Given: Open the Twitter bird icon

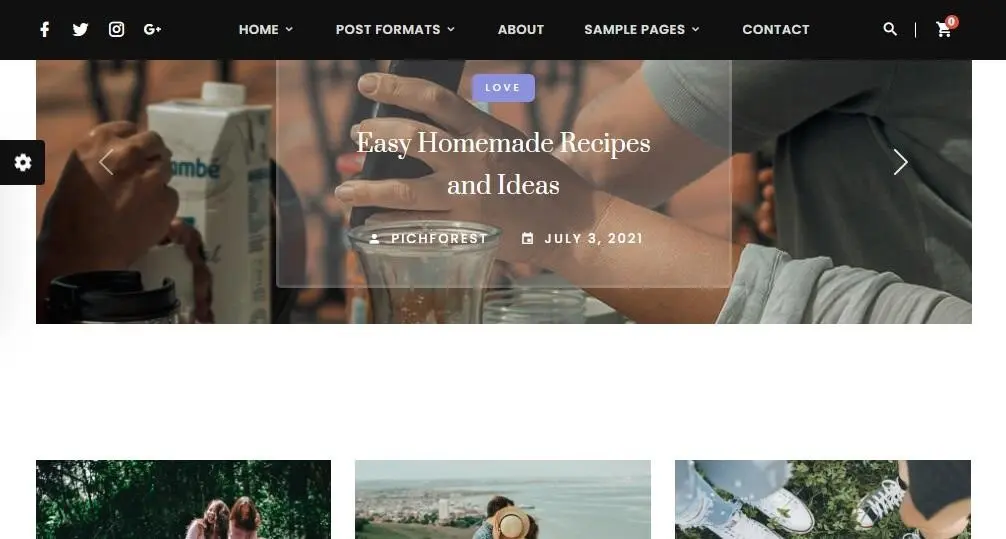Looking at the screenshot, I should point(80,30).
